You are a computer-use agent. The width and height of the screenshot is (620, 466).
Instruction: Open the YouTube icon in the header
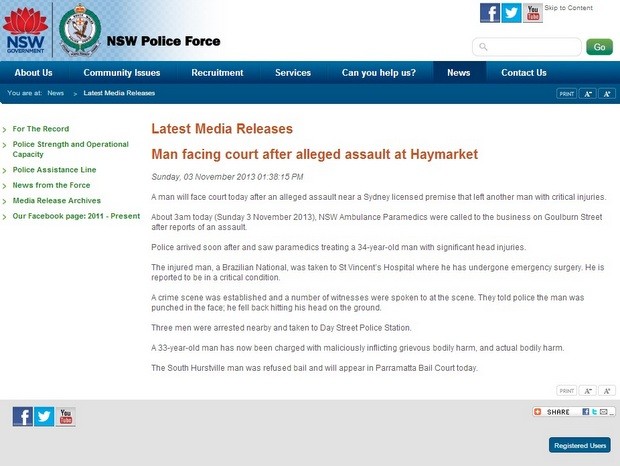coord(532,13)
